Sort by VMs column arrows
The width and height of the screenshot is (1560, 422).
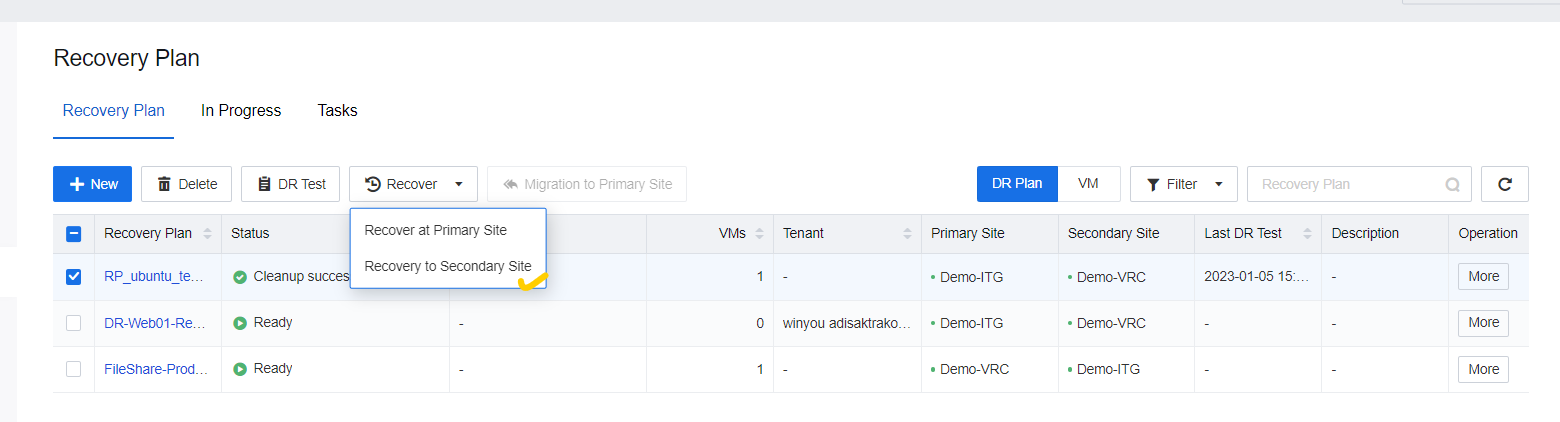coord(759,234)
